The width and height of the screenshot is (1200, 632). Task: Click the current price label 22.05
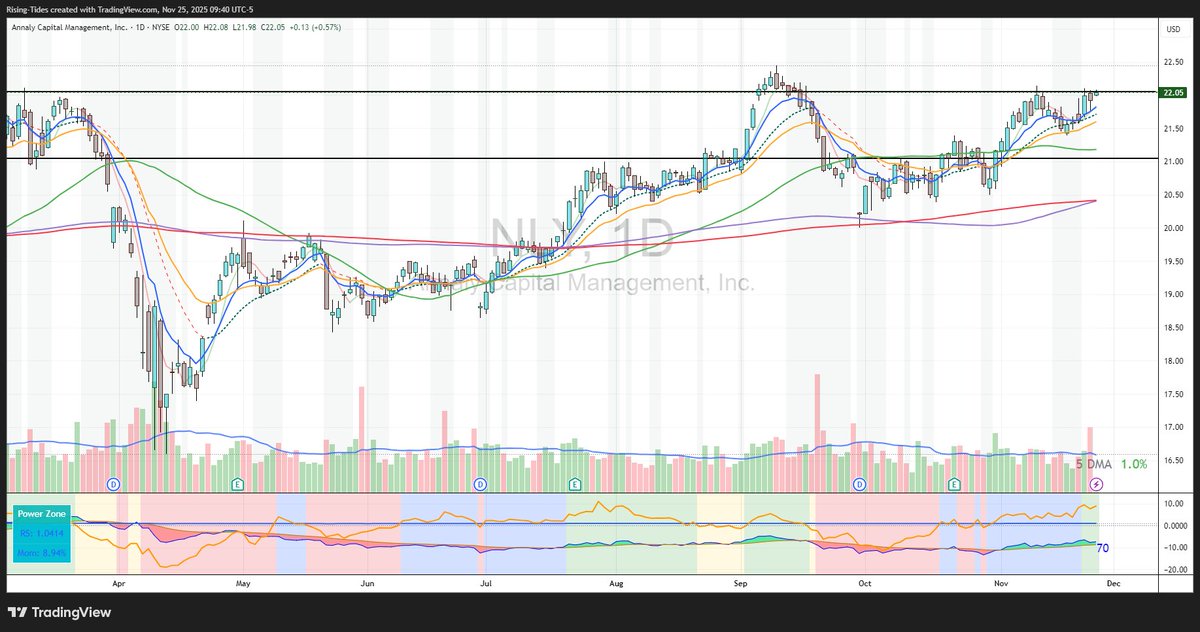[x=1172, y=92]
